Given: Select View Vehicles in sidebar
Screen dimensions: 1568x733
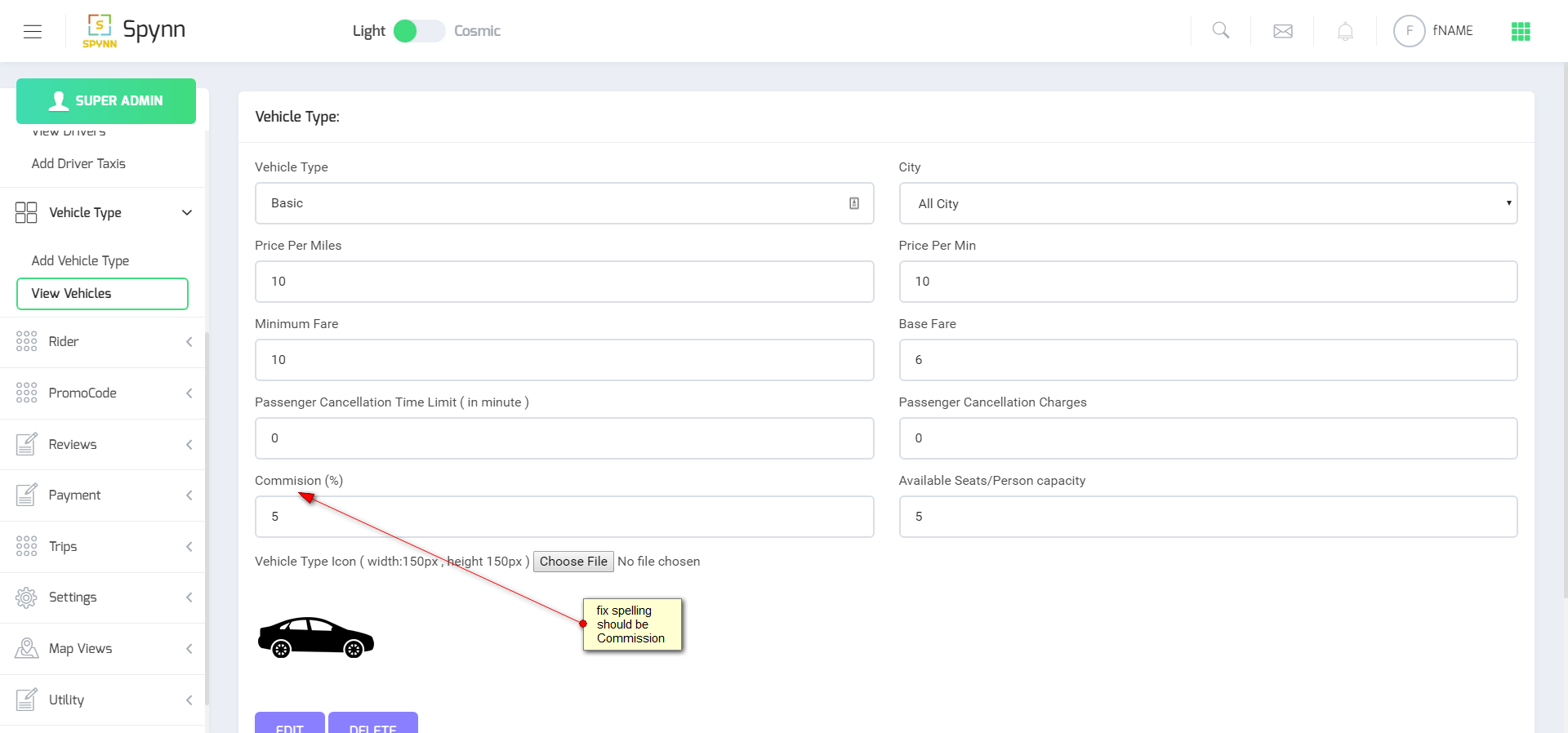Looking at the screenshot, I should (x=102, y=294).
